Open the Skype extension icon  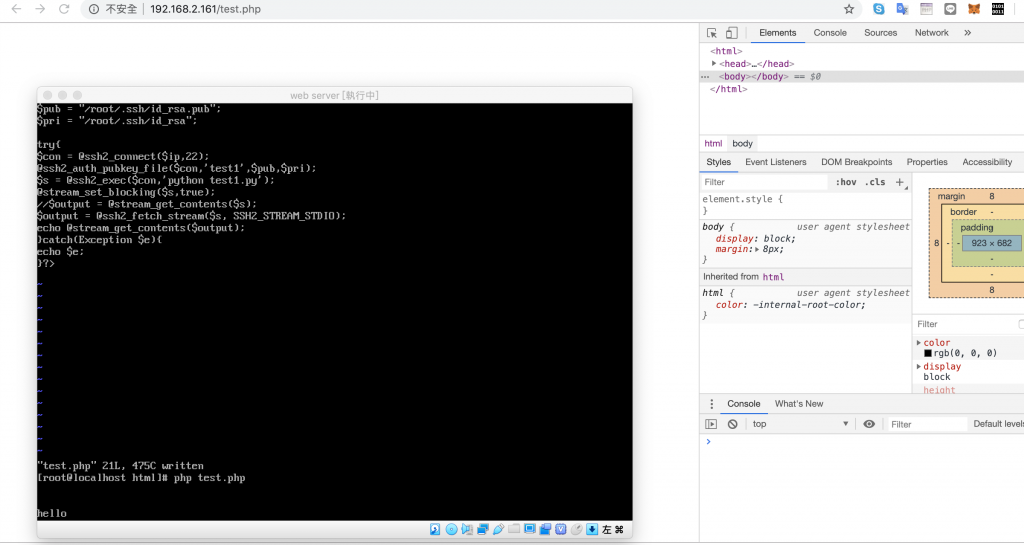pos(879,8)
